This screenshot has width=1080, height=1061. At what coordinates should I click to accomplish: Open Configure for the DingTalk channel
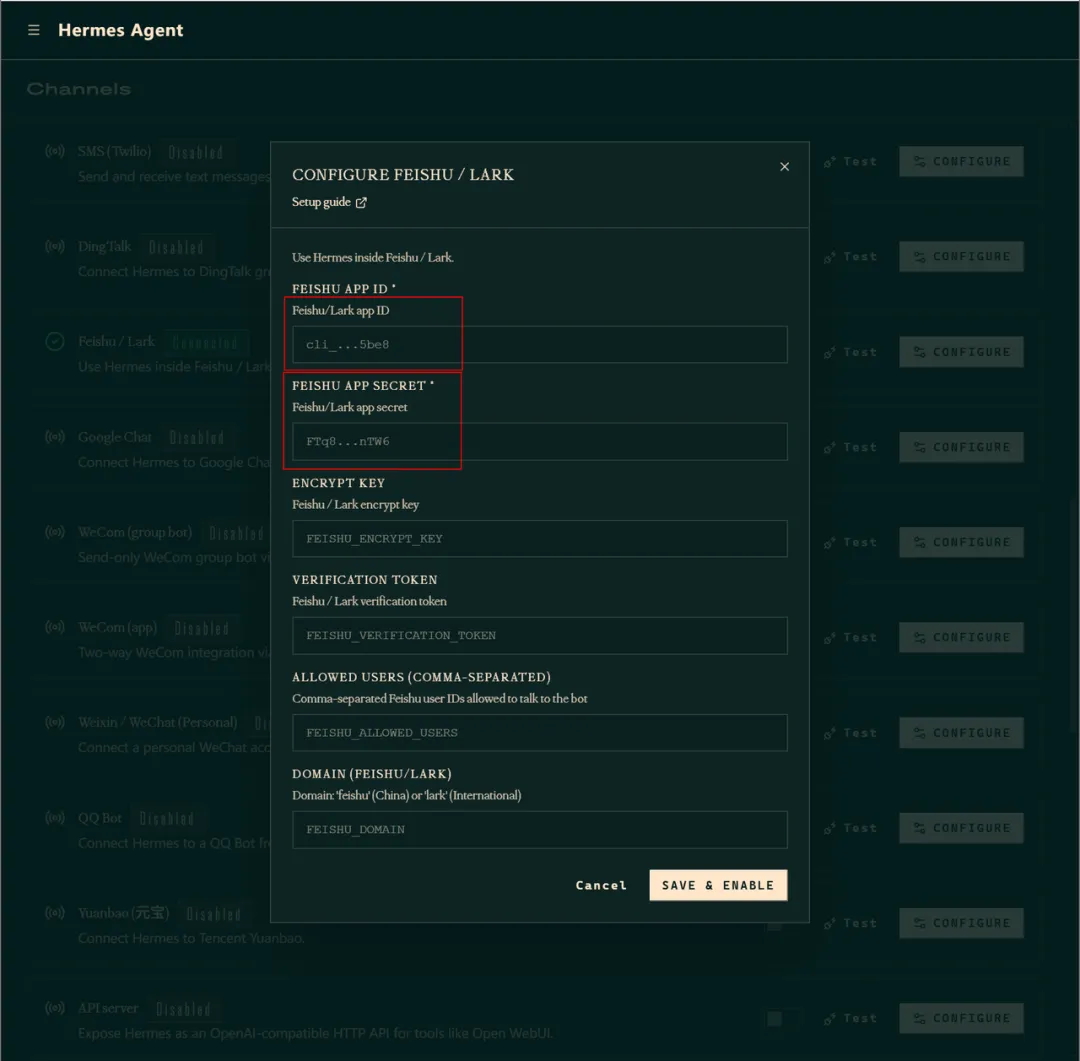[x=961, y=256]
